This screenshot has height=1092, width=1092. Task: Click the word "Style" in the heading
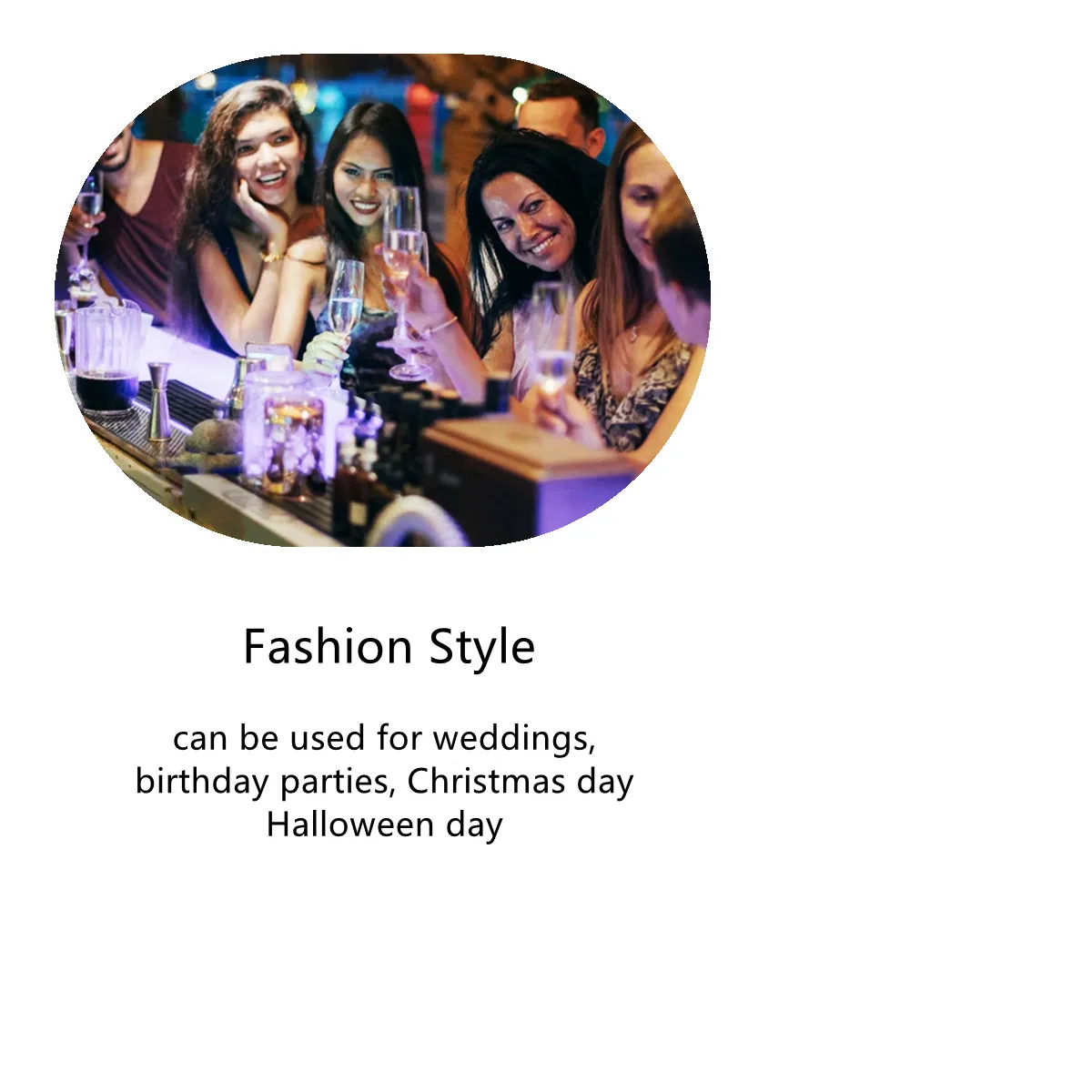pos(482,649)
